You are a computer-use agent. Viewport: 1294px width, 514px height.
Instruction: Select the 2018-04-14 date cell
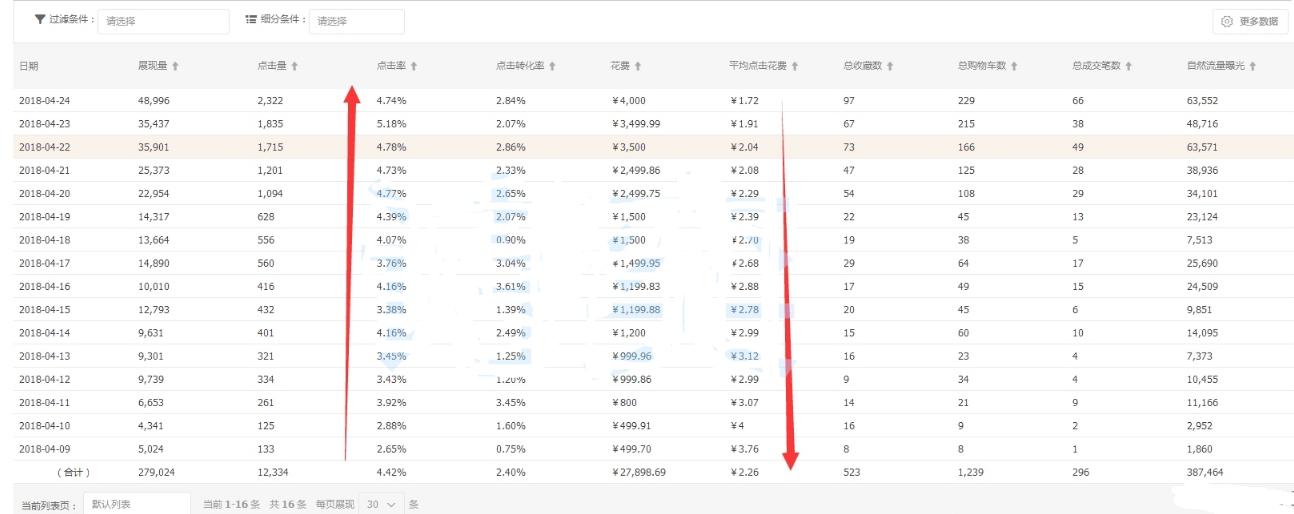point(46,333)
